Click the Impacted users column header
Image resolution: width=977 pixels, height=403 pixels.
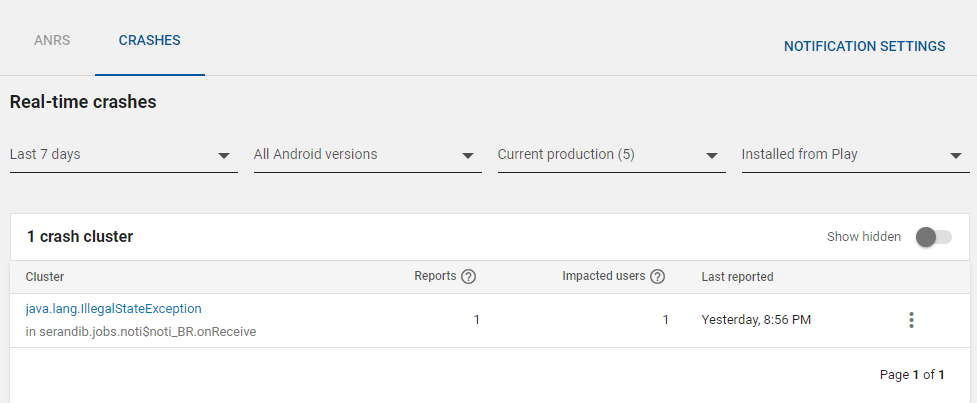604,277
